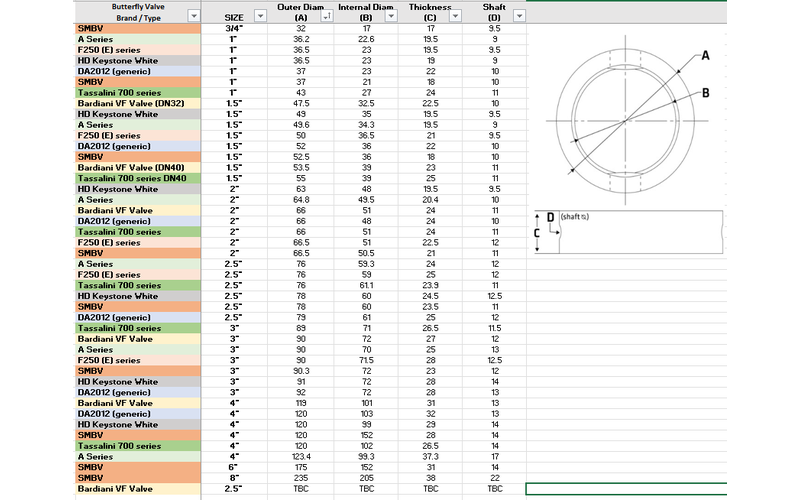Select the 'Tassalini 700 series DN40' cell
Viewport: 800px width, 500px height.
(138, 179)
